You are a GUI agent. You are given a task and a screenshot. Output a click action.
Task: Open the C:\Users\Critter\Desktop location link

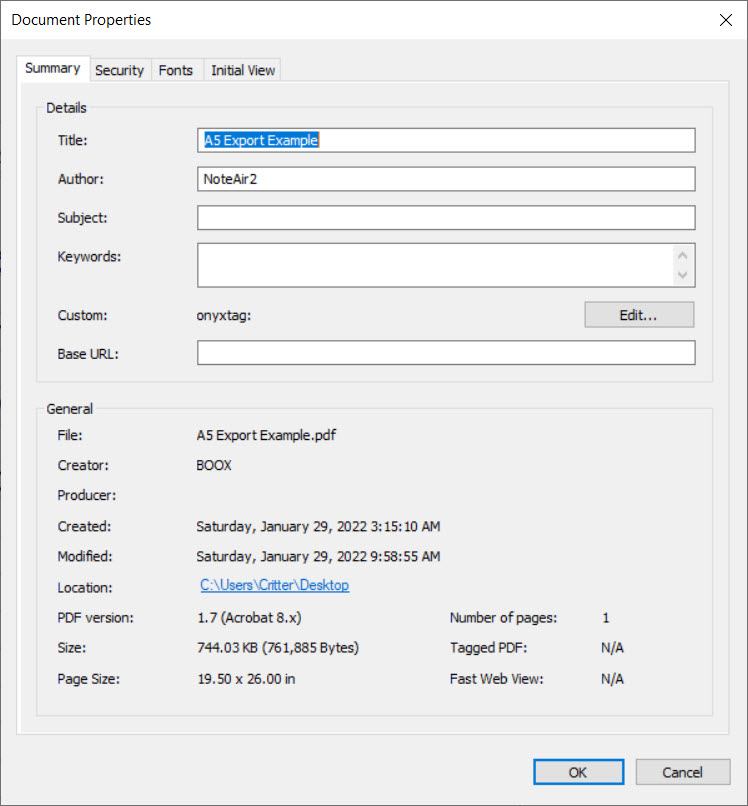coord(275,585)
